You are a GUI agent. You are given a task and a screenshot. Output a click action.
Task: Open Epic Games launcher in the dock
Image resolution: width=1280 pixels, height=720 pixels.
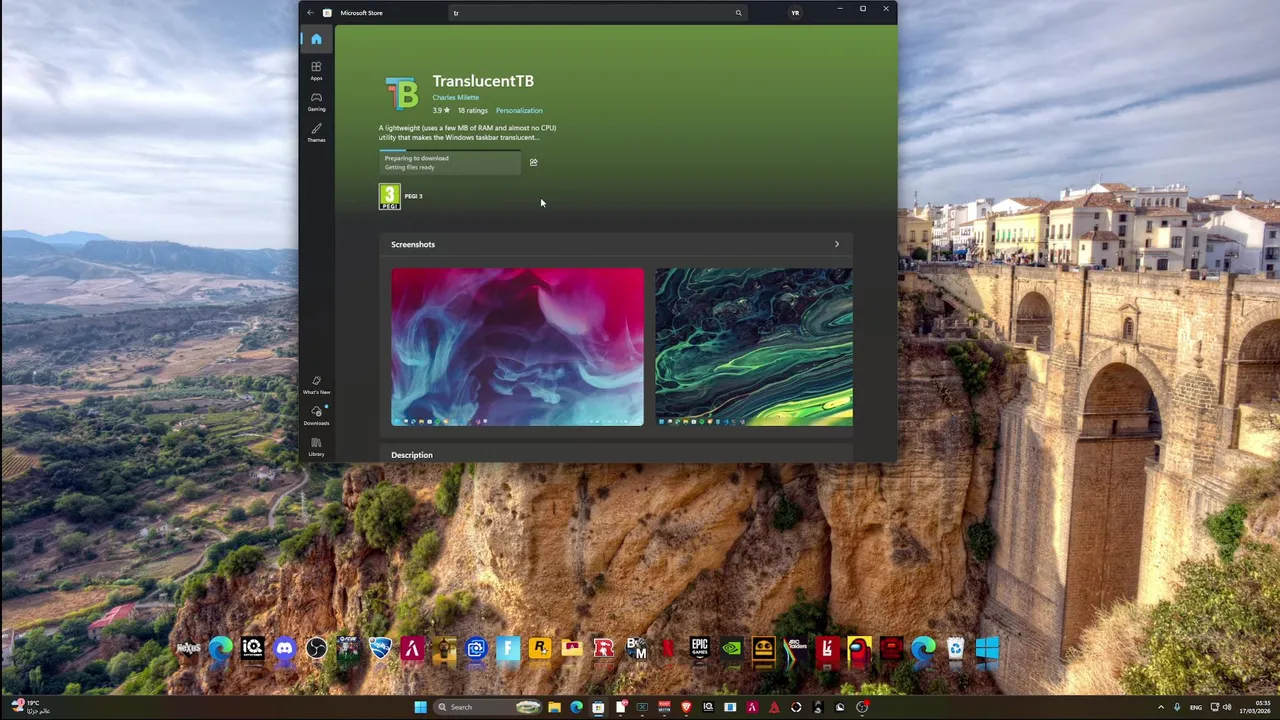click(x=699, y=649)
